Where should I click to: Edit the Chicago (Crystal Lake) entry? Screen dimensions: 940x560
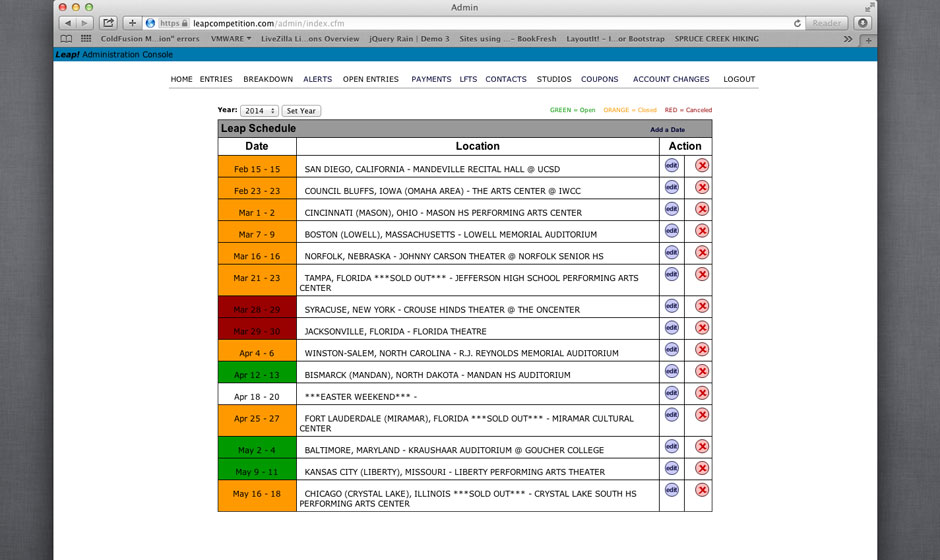tap(671, 490)
